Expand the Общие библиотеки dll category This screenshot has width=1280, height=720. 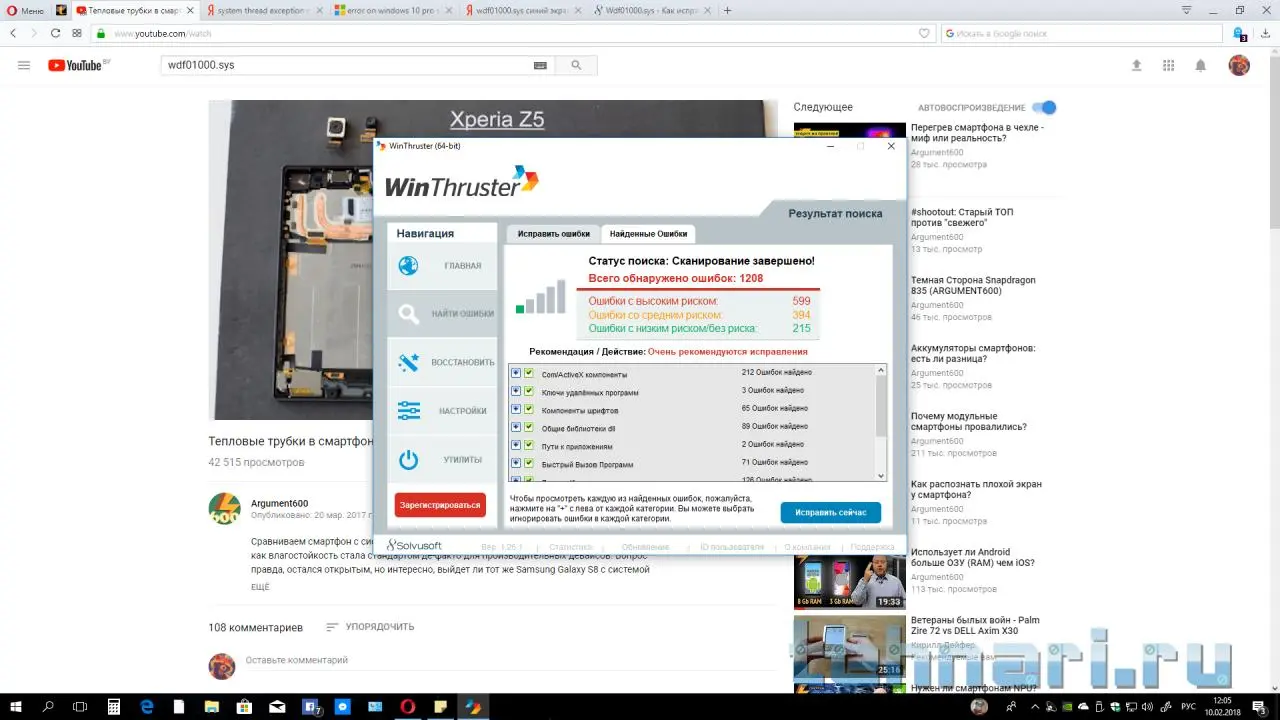[516, 427]
